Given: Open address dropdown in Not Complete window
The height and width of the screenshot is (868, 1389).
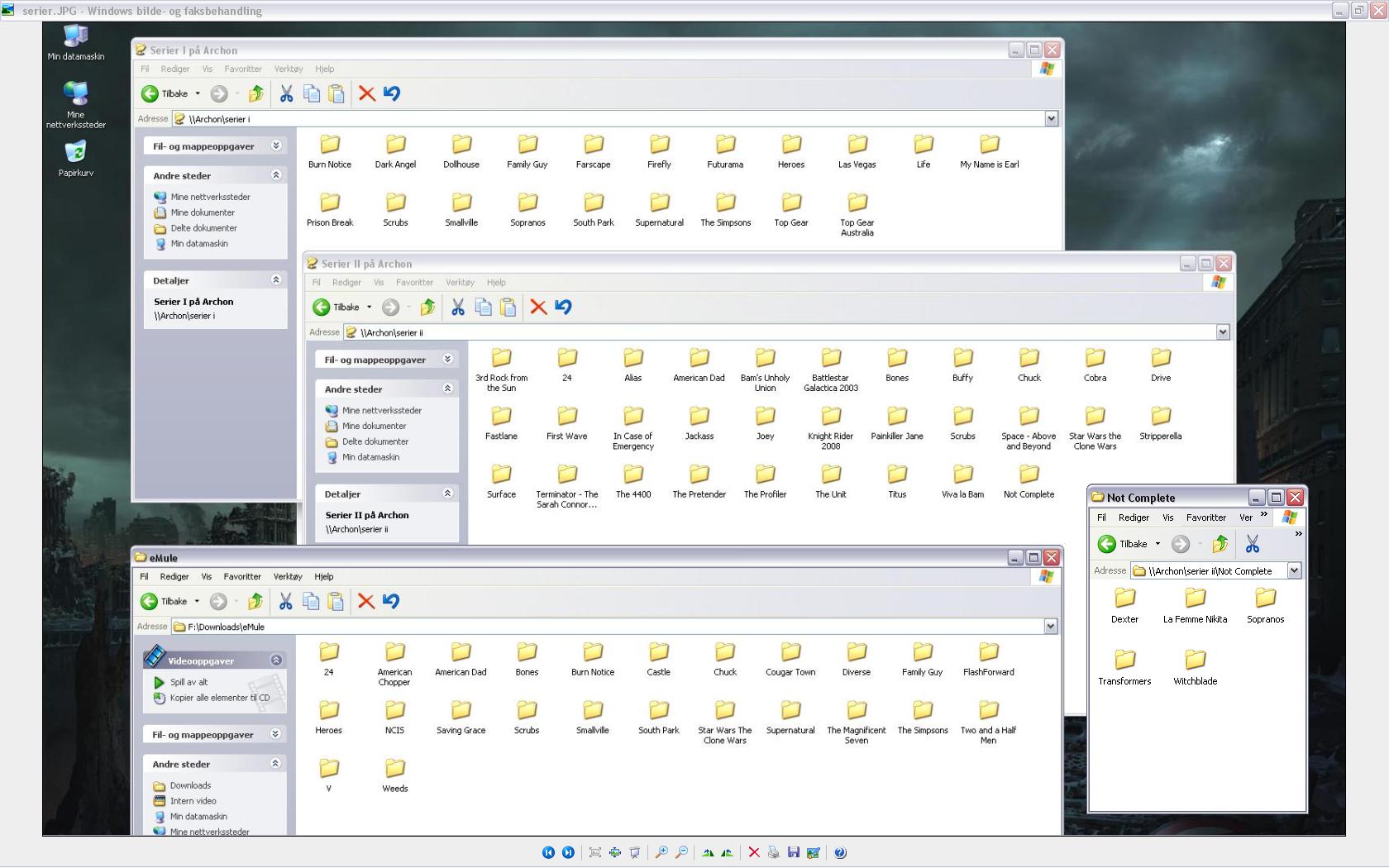Looking at the screenshot, I should pos(1294,570).
